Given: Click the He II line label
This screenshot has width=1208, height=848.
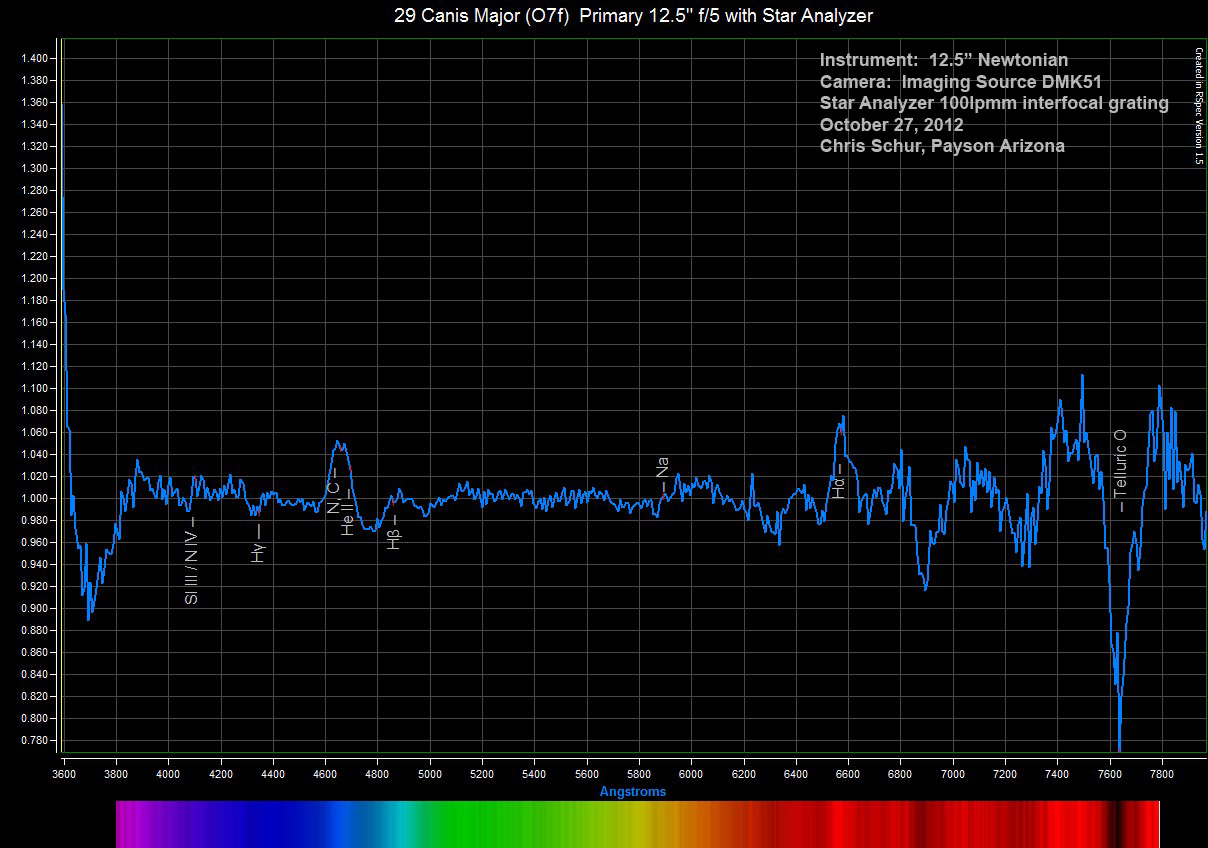Looking at the screenshot, I should (347, 513).
